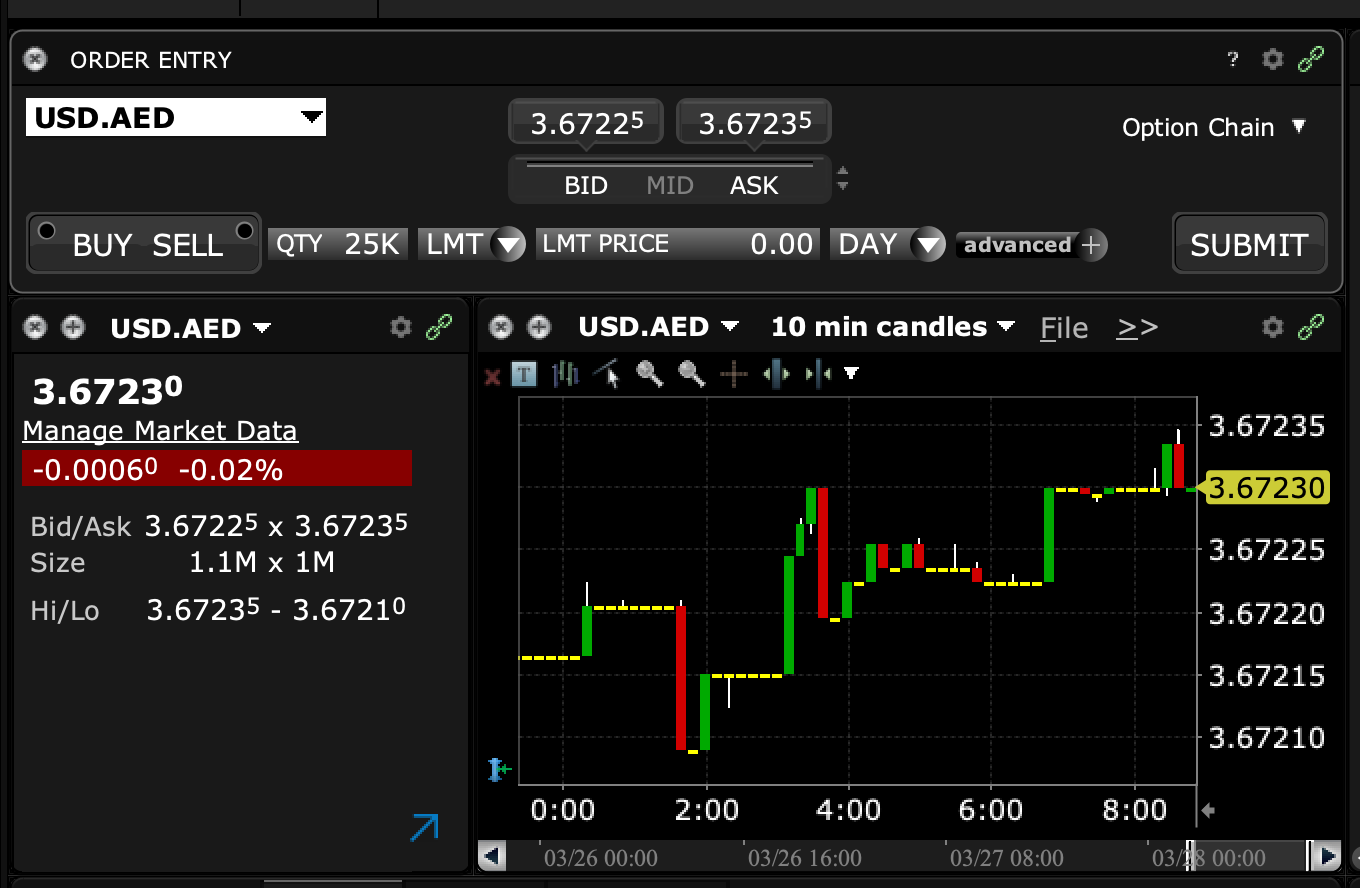Viewport: 1360px width, 888px height.
Task: Click chart scrollbar left arrow
Action: click(x=491, y=856)
